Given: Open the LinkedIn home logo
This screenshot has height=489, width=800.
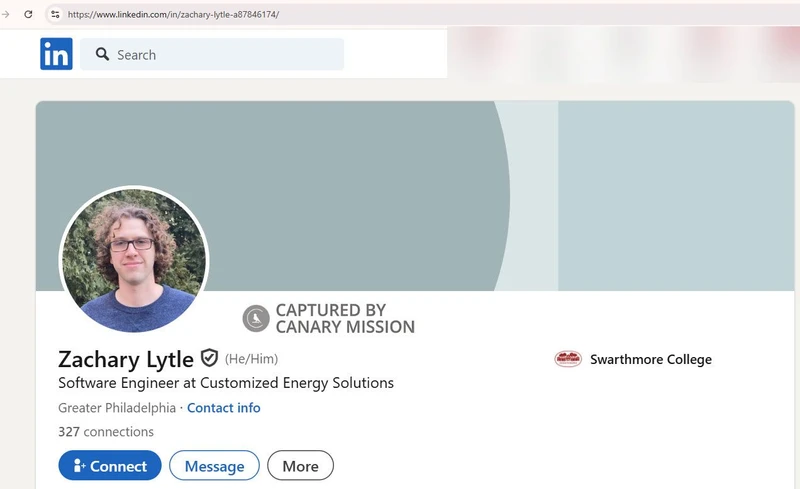Looking at the screenshot, I should 56,54.
